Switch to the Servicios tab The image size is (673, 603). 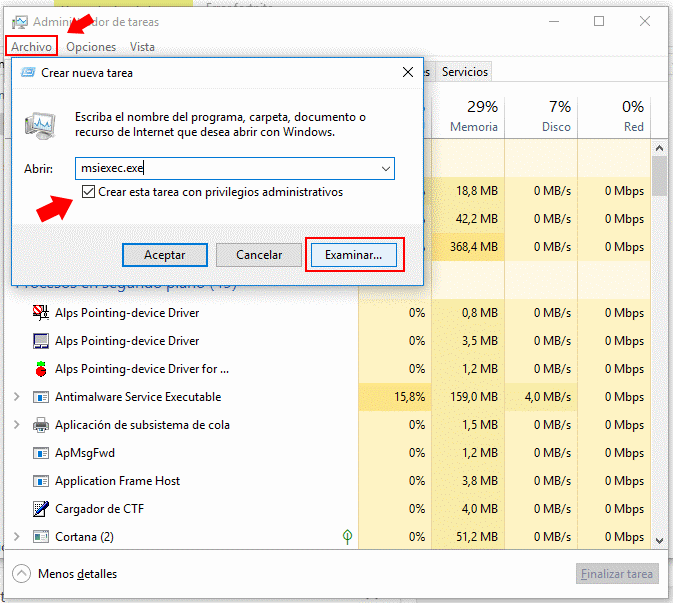(464, 72)
